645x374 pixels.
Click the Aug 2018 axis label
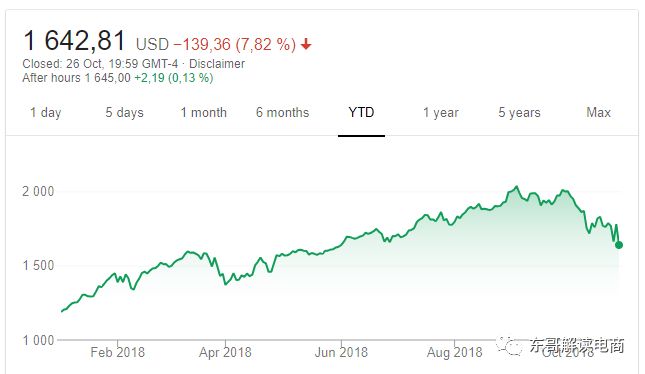454,352
